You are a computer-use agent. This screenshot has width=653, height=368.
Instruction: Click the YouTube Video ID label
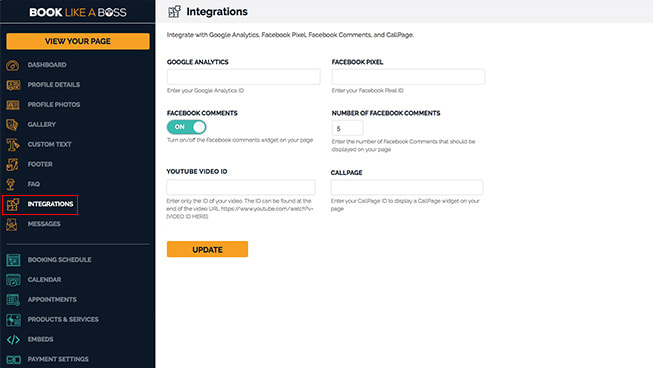197,172
